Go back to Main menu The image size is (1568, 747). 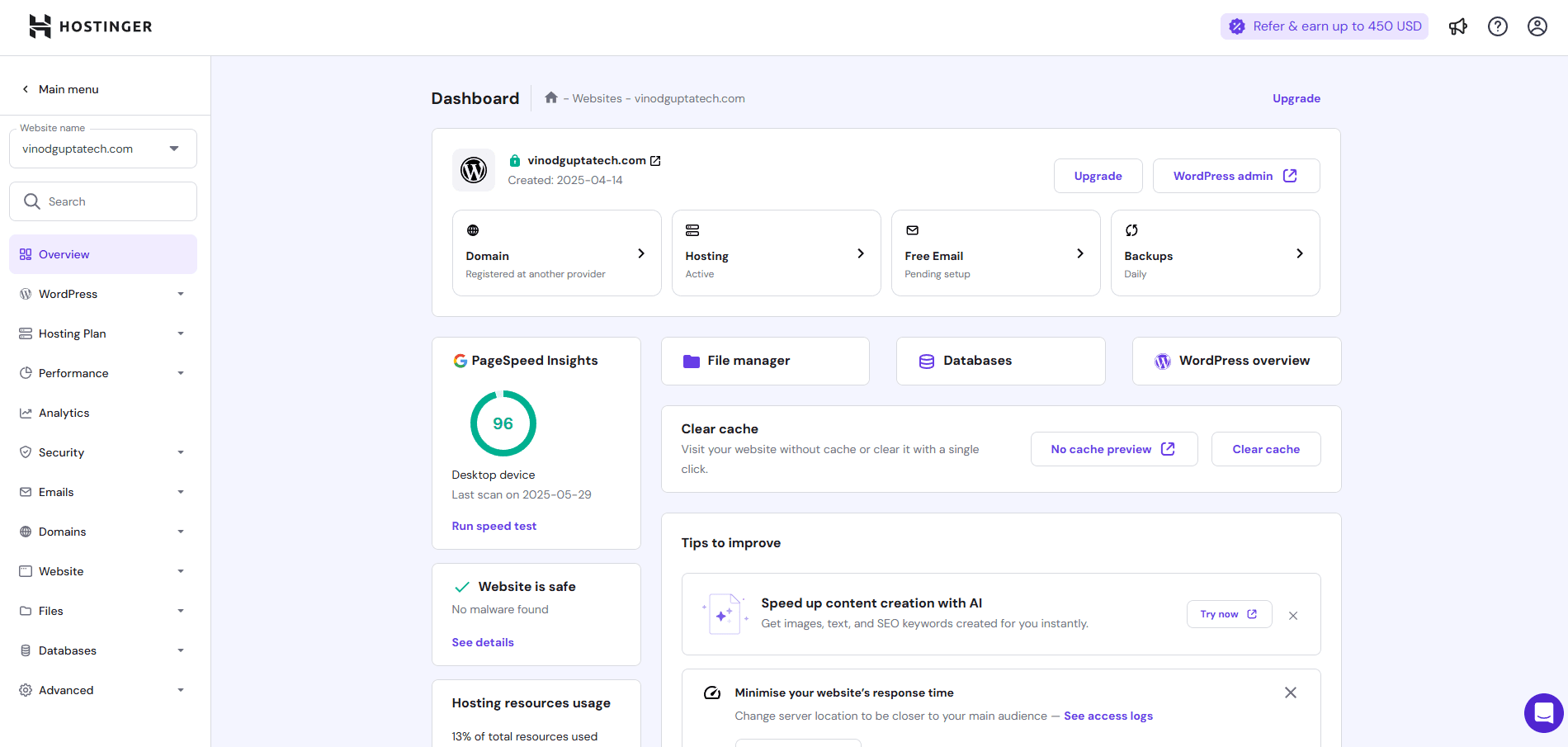[x=68, y=89]
